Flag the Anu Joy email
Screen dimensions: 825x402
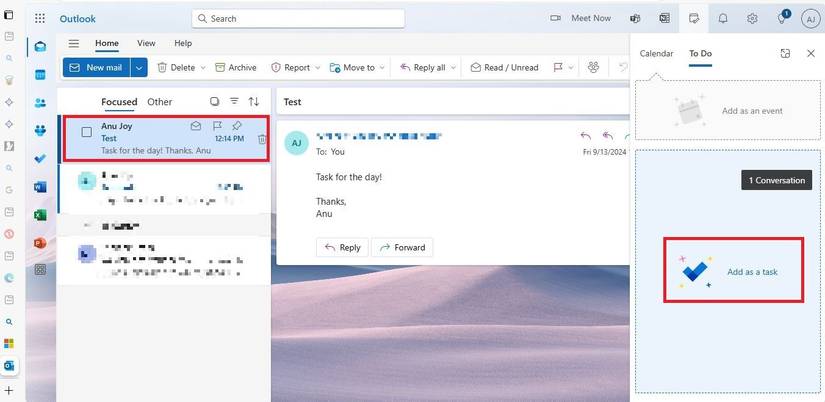tap(217, 126)
